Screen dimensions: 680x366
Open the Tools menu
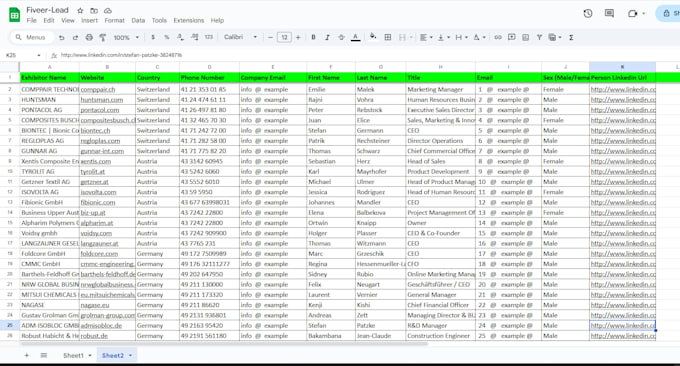[159, 20]
